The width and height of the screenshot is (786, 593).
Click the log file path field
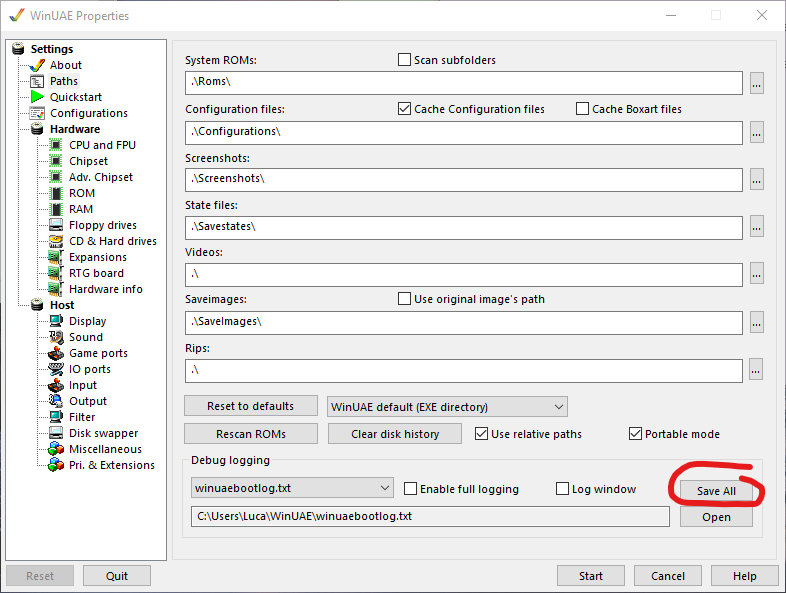point(430,516)
